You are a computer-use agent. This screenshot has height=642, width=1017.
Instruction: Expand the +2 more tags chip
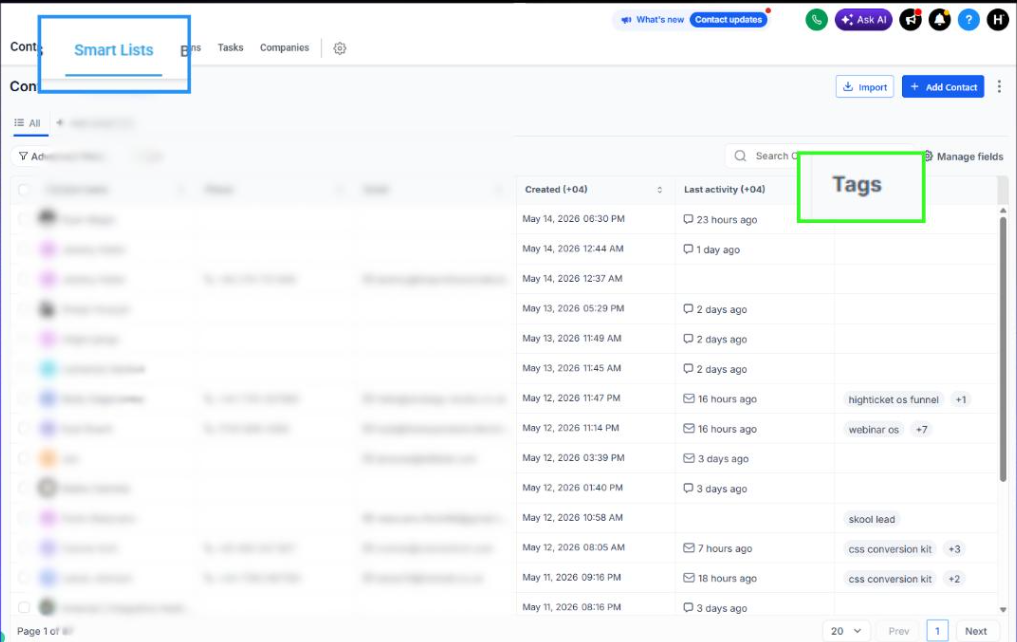(954, 578)
